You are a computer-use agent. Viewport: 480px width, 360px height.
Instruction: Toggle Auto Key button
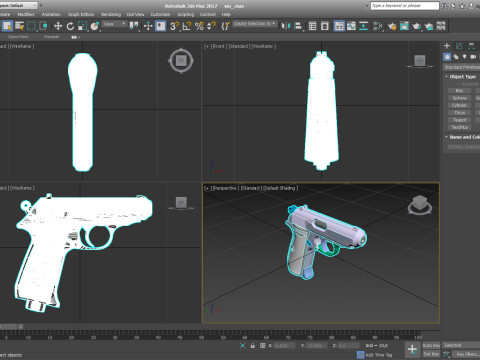pyautogui.click(x=431, y=345)
